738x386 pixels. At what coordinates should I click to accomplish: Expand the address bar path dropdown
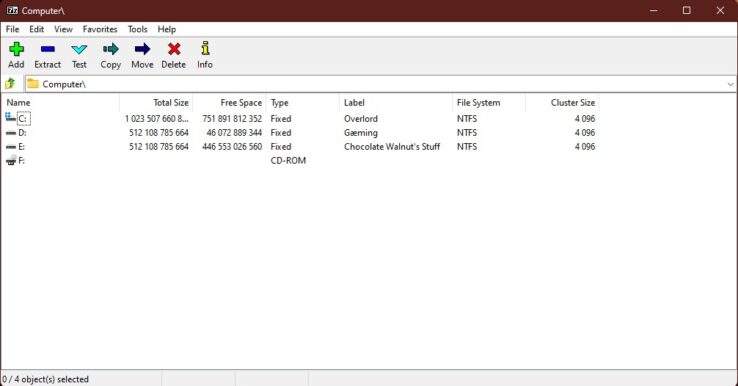pos(730,84)
